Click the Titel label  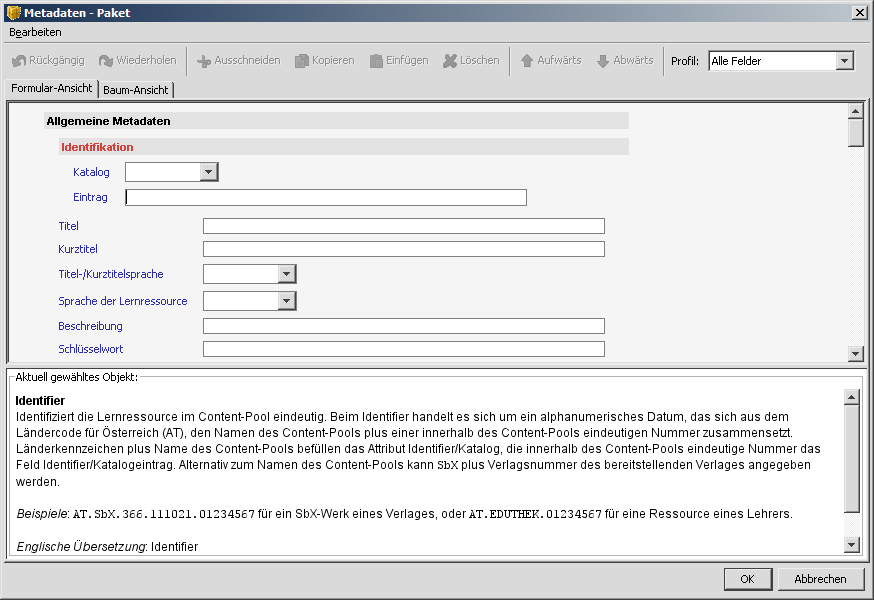point(68,226)
